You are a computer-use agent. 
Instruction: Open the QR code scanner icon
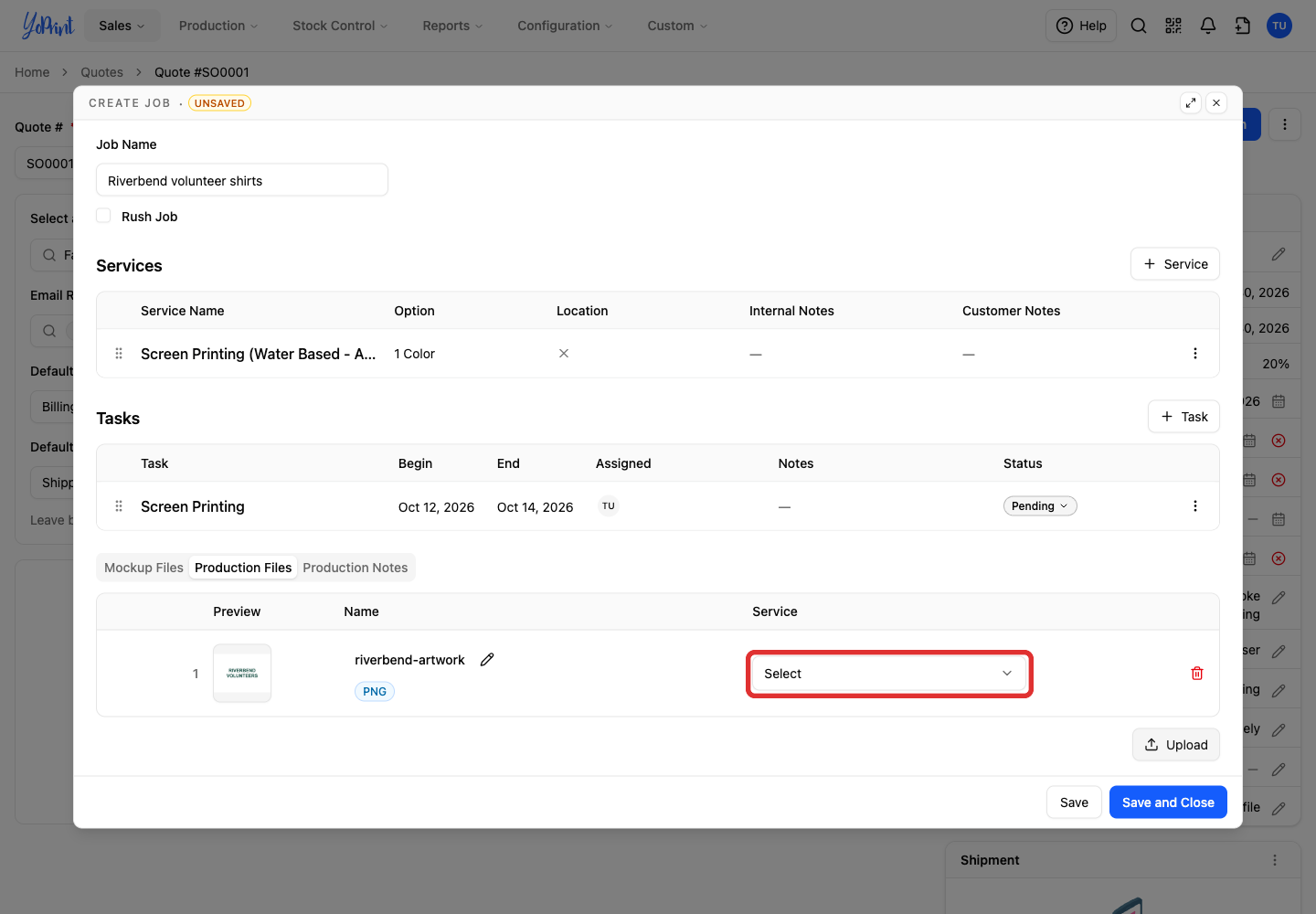(x=1173, y=26)
